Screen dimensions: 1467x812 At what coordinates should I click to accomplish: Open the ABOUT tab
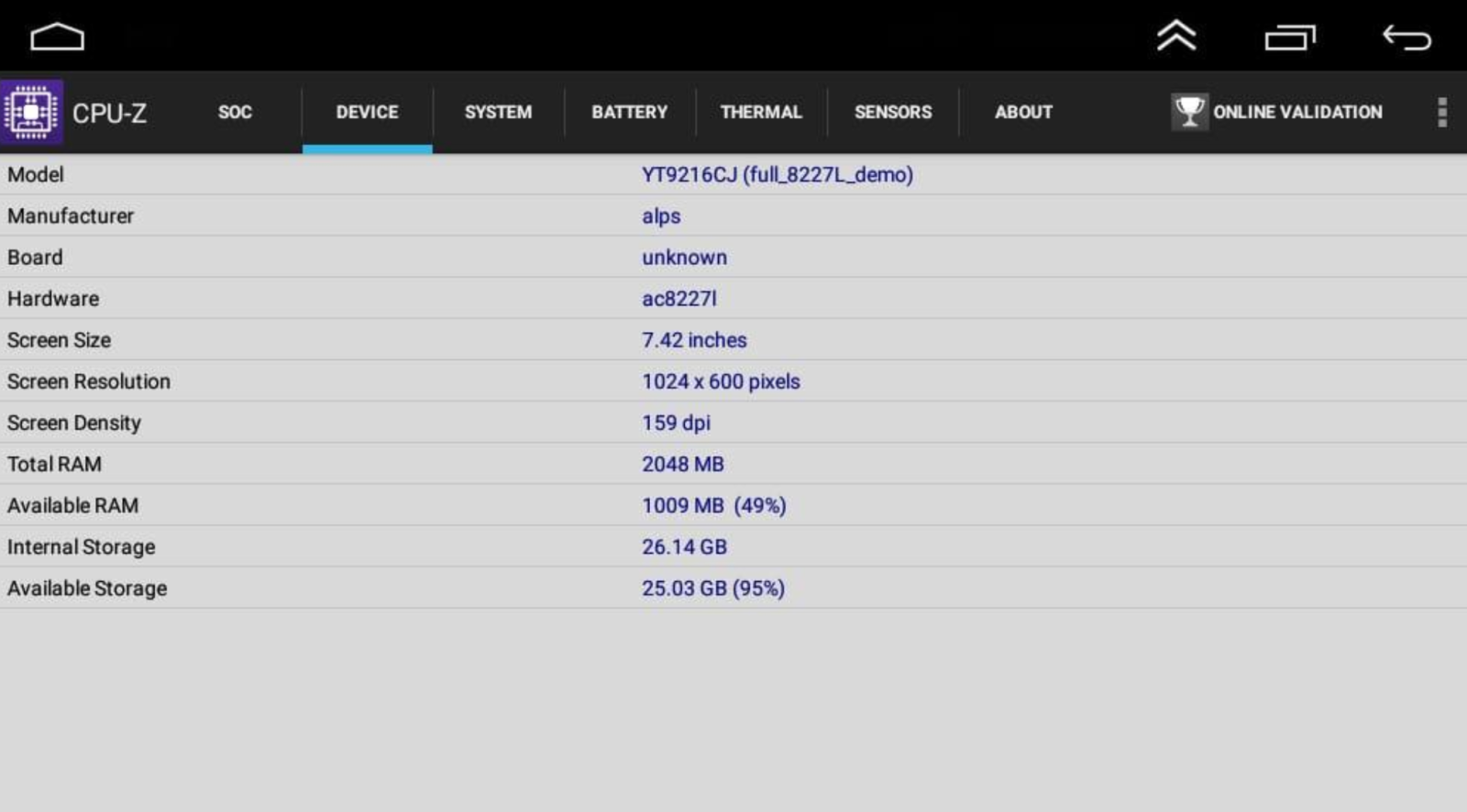[1024, 112]
